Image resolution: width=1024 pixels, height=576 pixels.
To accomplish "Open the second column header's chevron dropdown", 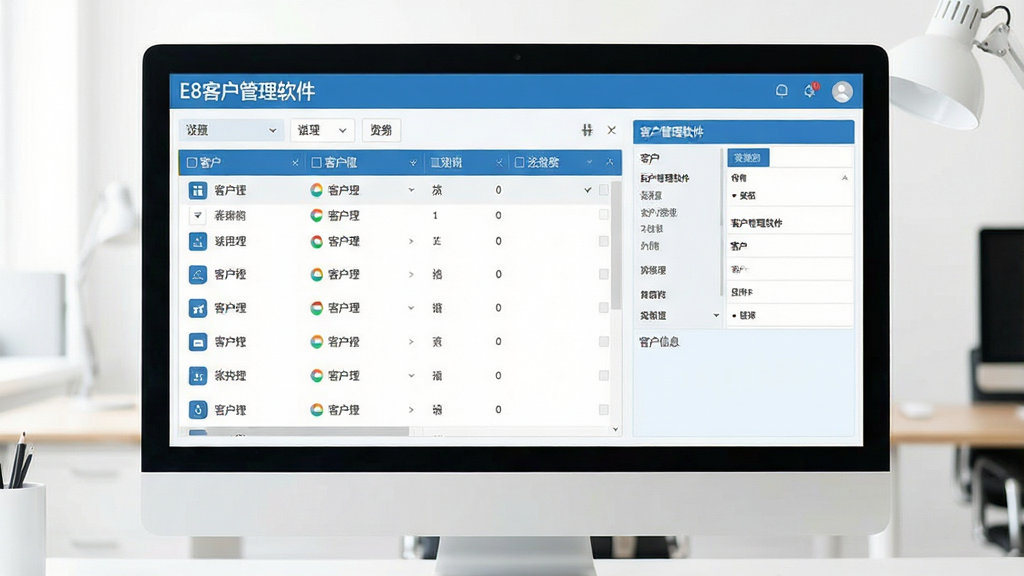I will coord(413,163).
